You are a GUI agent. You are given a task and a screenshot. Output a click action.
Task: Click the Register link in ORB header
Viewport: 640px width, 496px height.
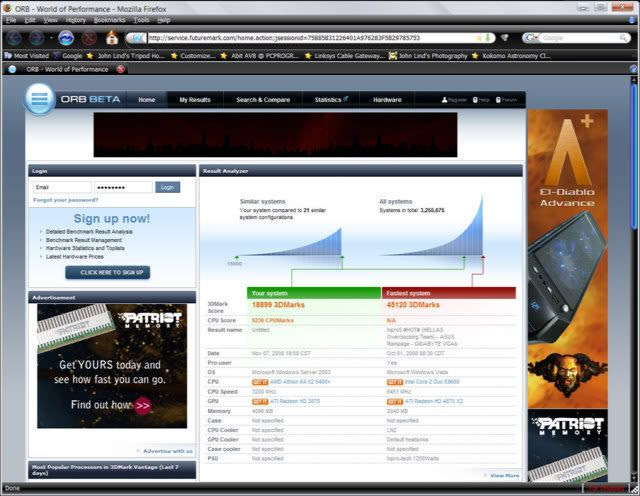tap(454, 100)
